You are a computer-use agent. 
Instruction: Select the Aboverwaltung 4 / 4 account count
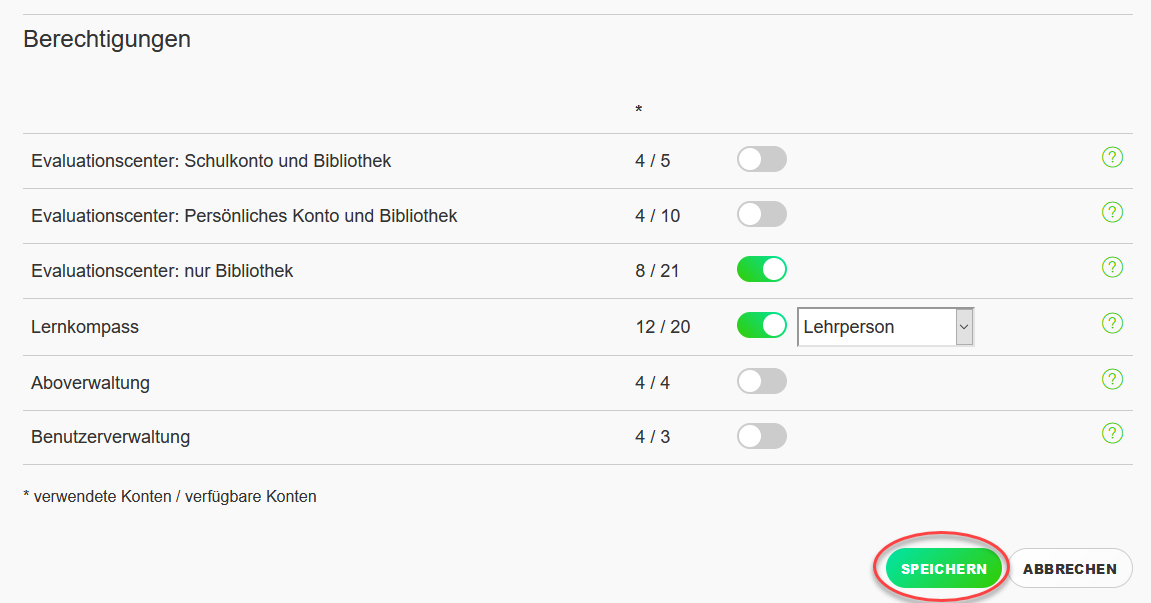coord(652,383)
